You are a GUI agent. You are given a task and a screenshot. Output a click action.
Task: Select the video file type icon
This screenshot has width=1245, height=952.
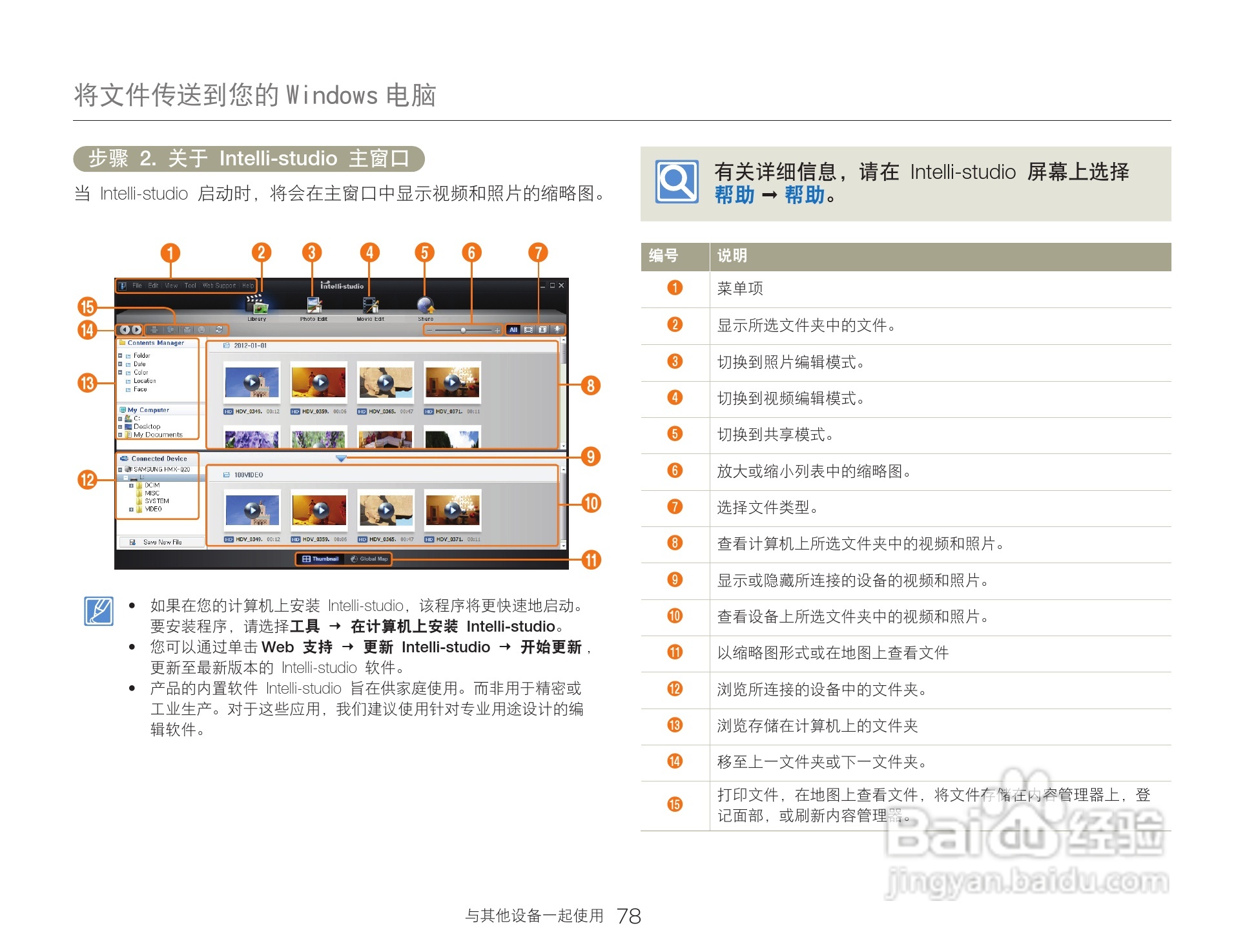pos(529,329)
